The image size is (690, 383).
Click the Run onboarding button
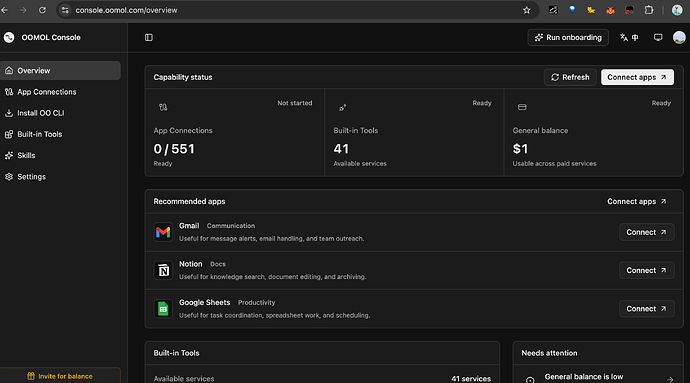[568, 37]
